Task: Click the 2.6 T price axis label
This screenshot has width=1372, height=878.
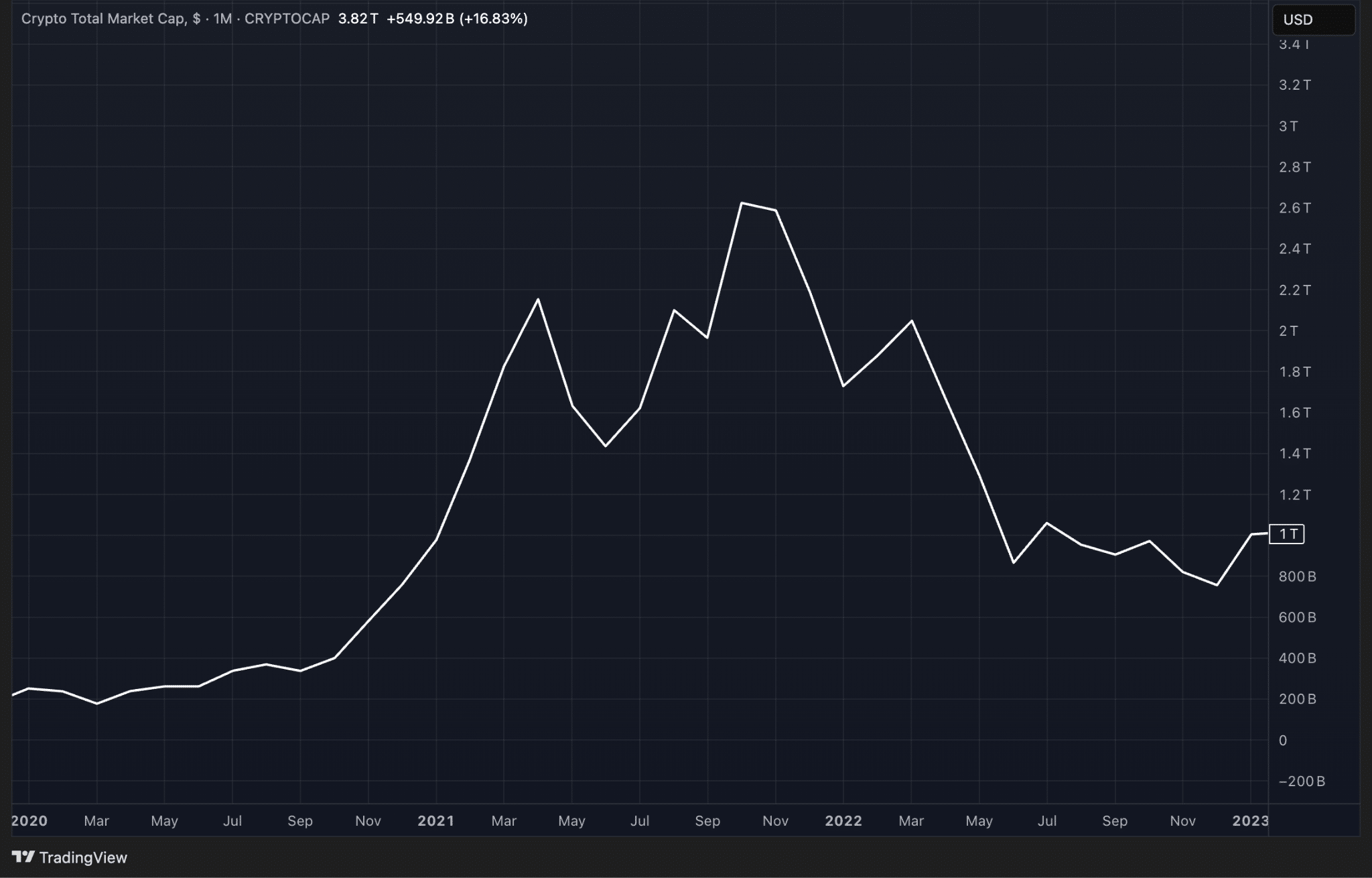Action: tap(1294, 208)
